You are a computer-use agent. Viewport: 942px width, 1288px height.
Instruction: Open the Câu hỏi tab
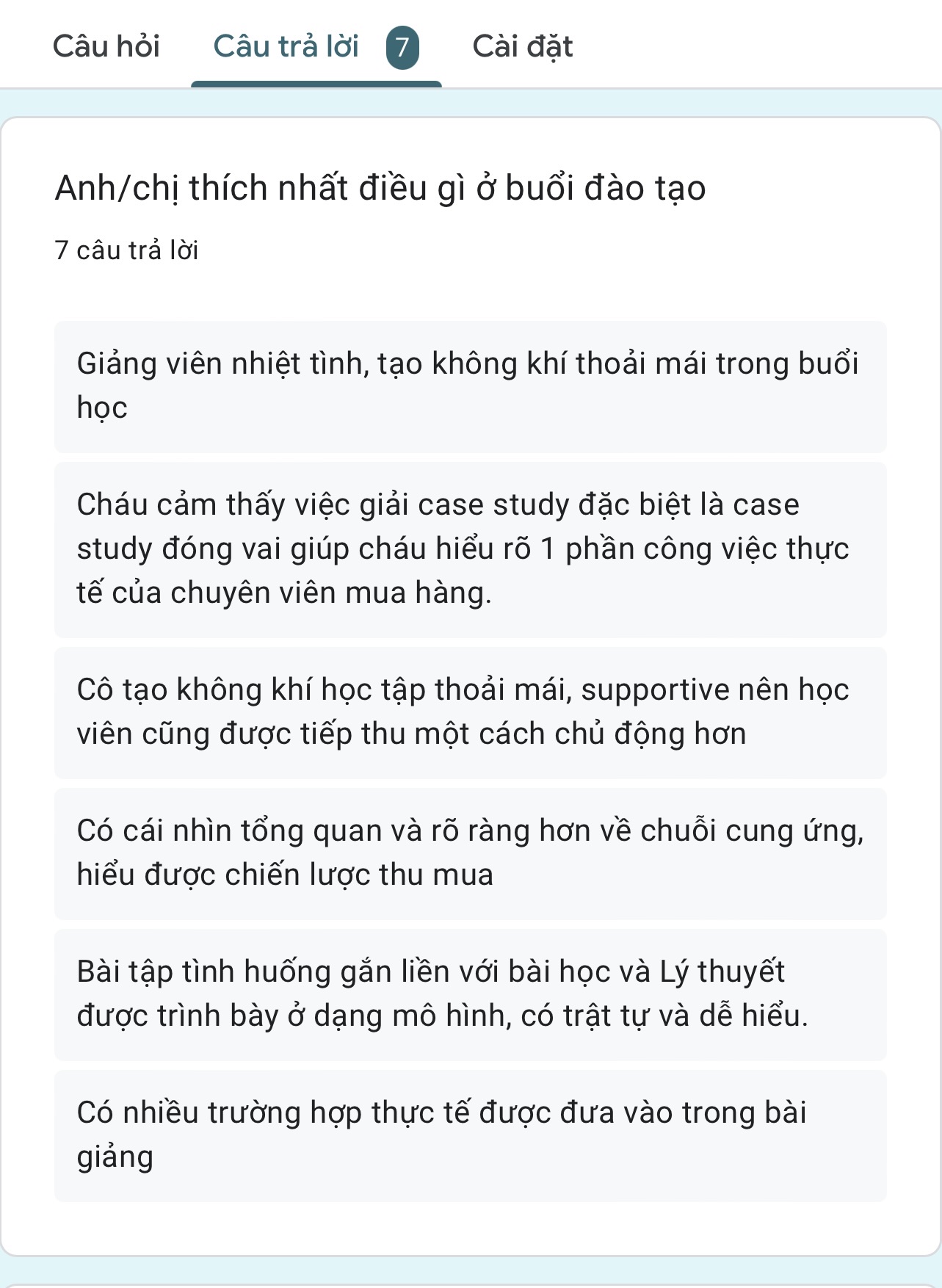click(106, 46)
